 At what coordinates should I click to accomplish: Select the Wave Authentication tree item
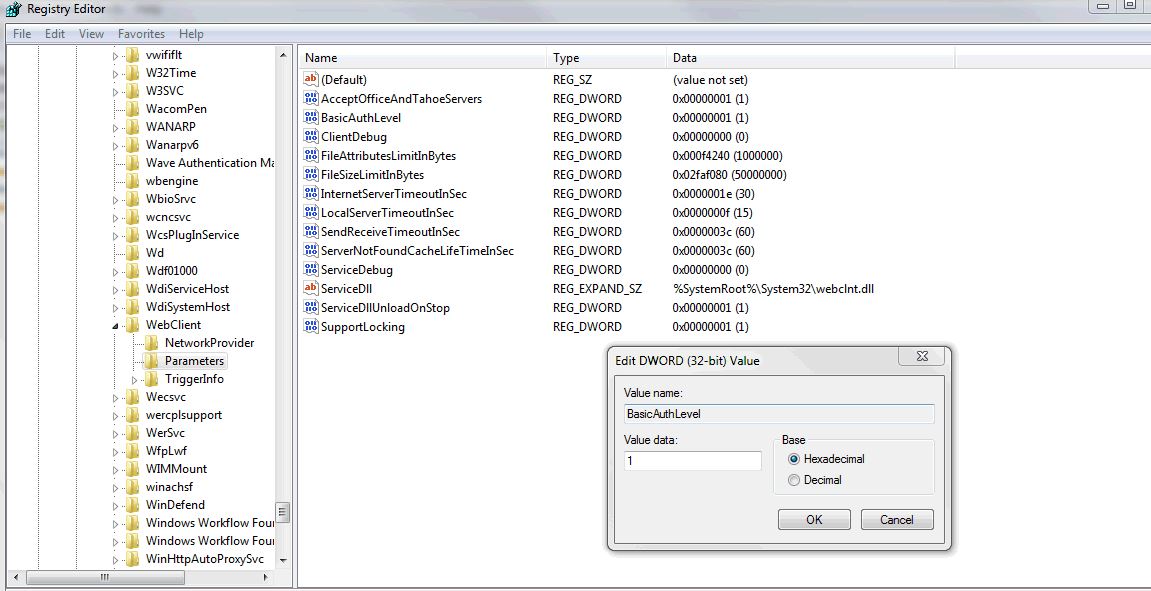coord(210,163)
